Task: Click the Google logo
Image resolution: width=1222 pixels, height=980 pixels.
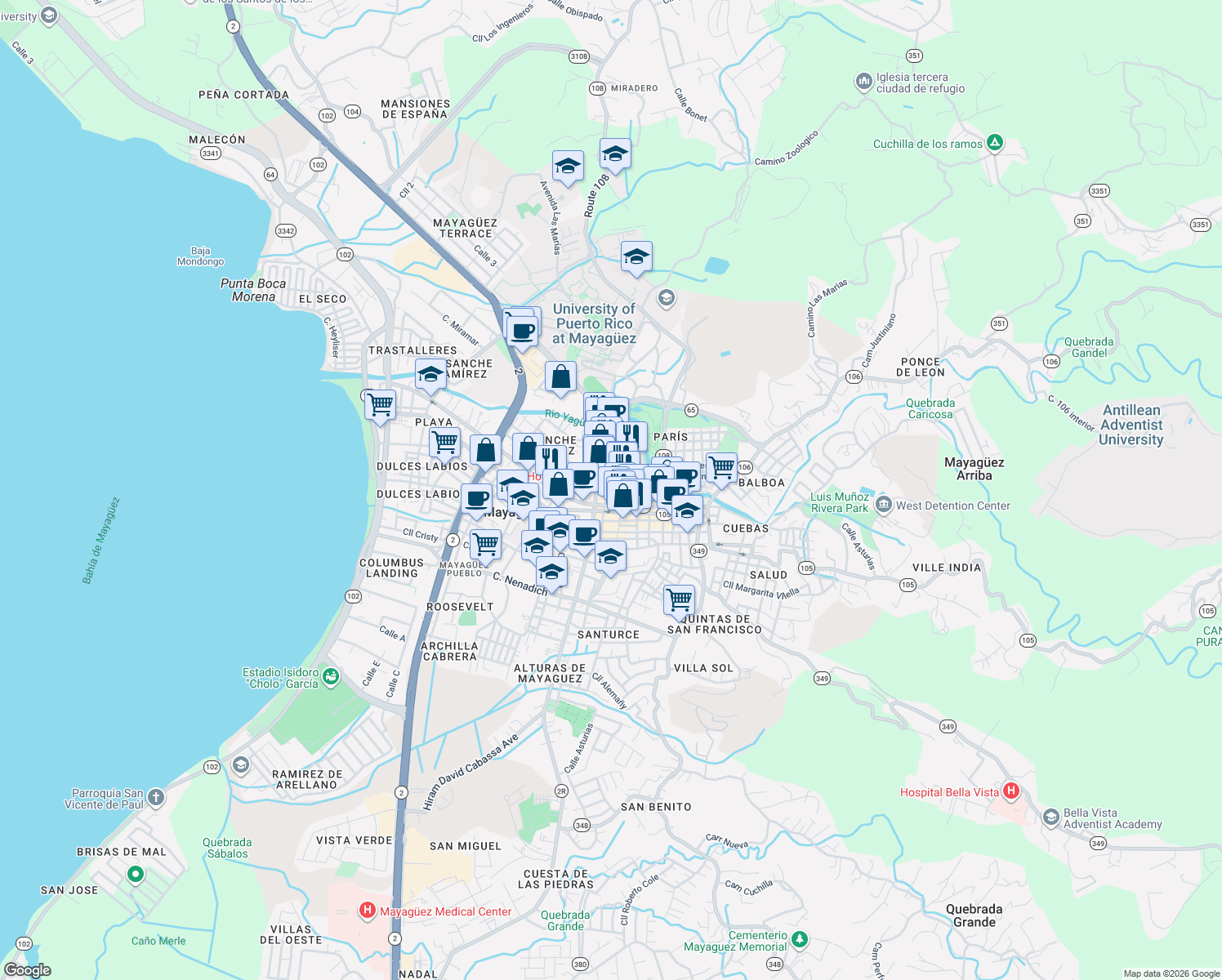Action: (28, 970)
